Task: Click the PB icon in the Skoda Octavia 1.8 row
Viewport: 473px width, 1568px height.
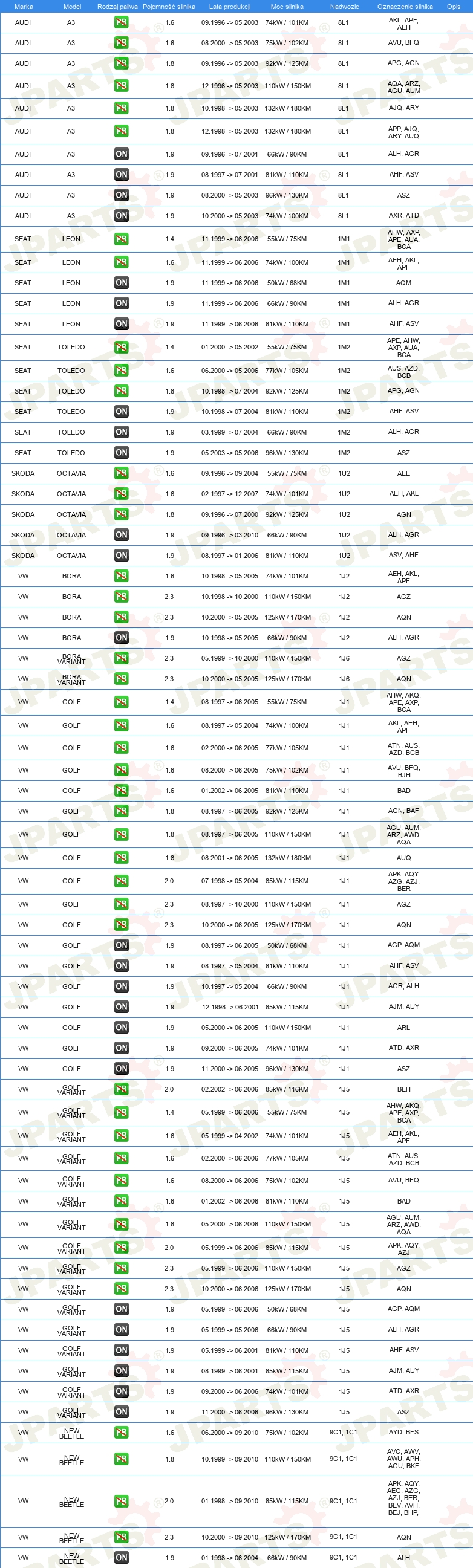Action: pos(121,514)
